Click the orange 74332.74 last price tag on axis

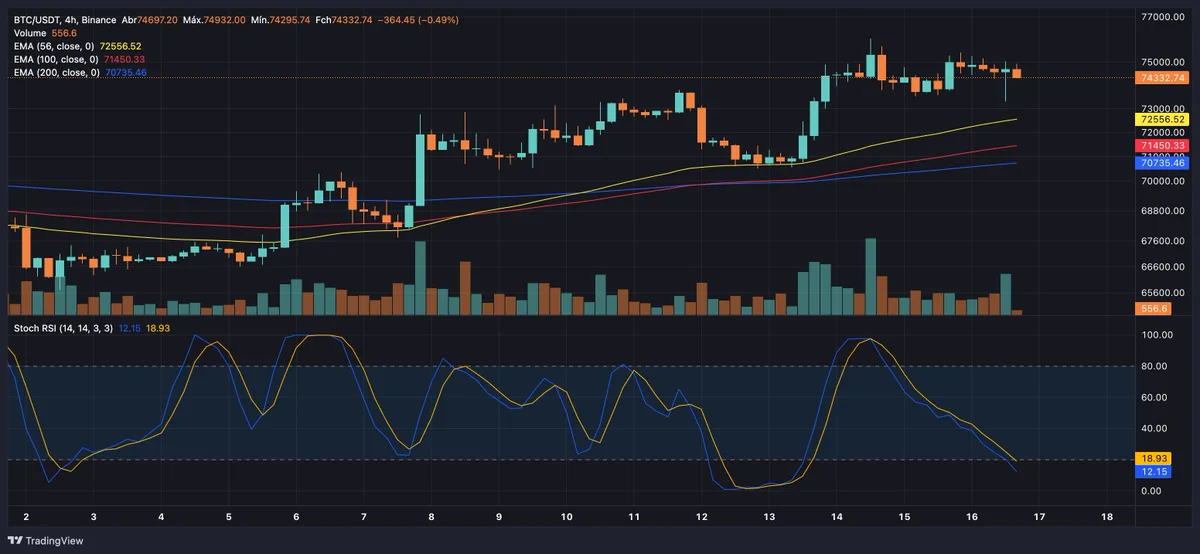click(1162, 77)
